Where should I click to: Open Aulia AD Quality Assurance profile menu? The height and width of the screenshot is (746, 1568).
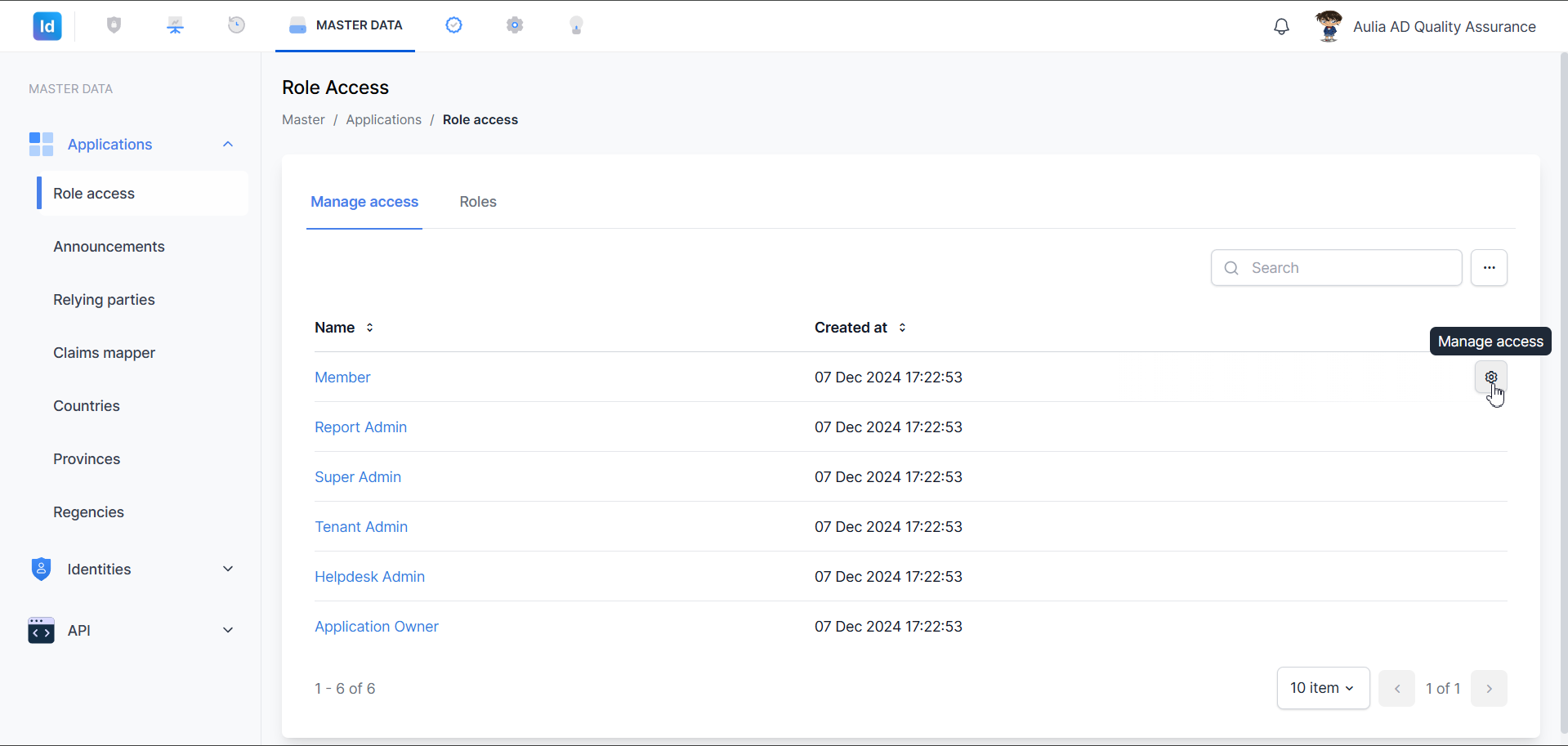tap(1444, 26)
